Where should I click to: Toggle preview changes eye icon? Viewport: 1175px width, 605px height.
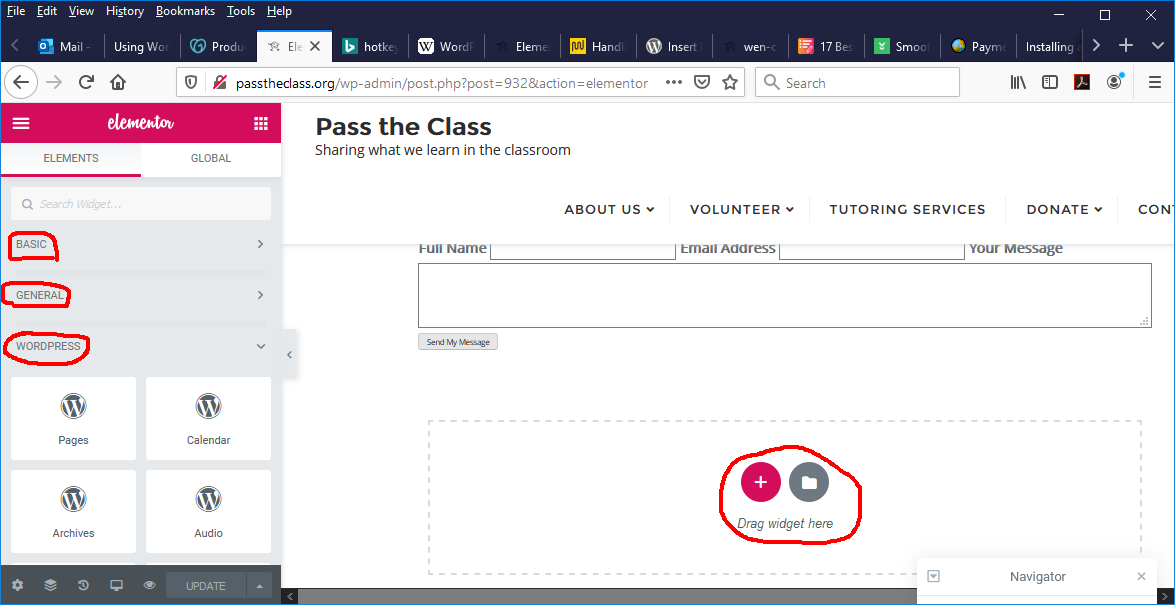tap(149, 586)
